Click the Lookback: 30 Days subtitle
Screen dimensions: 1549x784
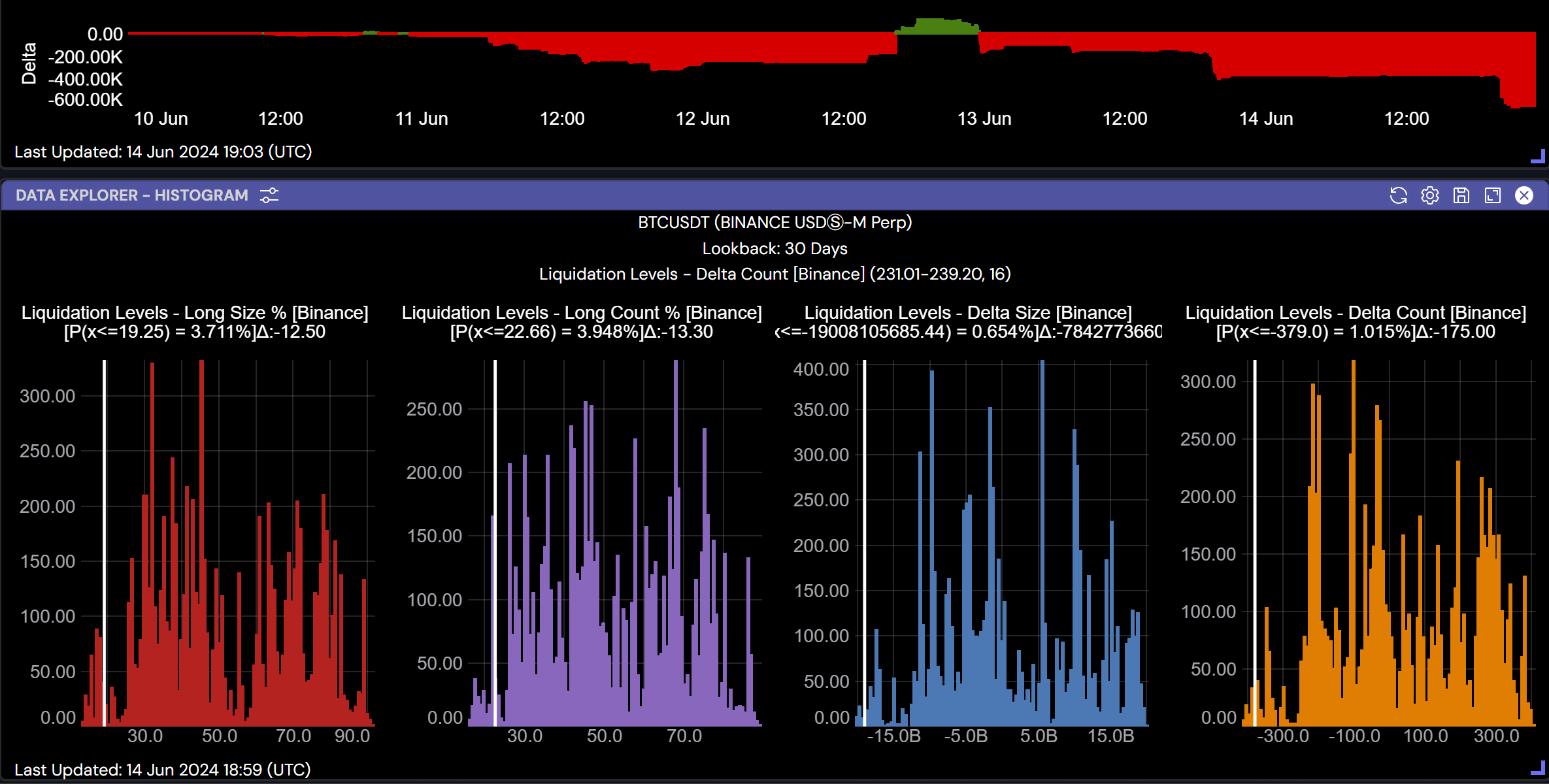click(x=774, y=248)
